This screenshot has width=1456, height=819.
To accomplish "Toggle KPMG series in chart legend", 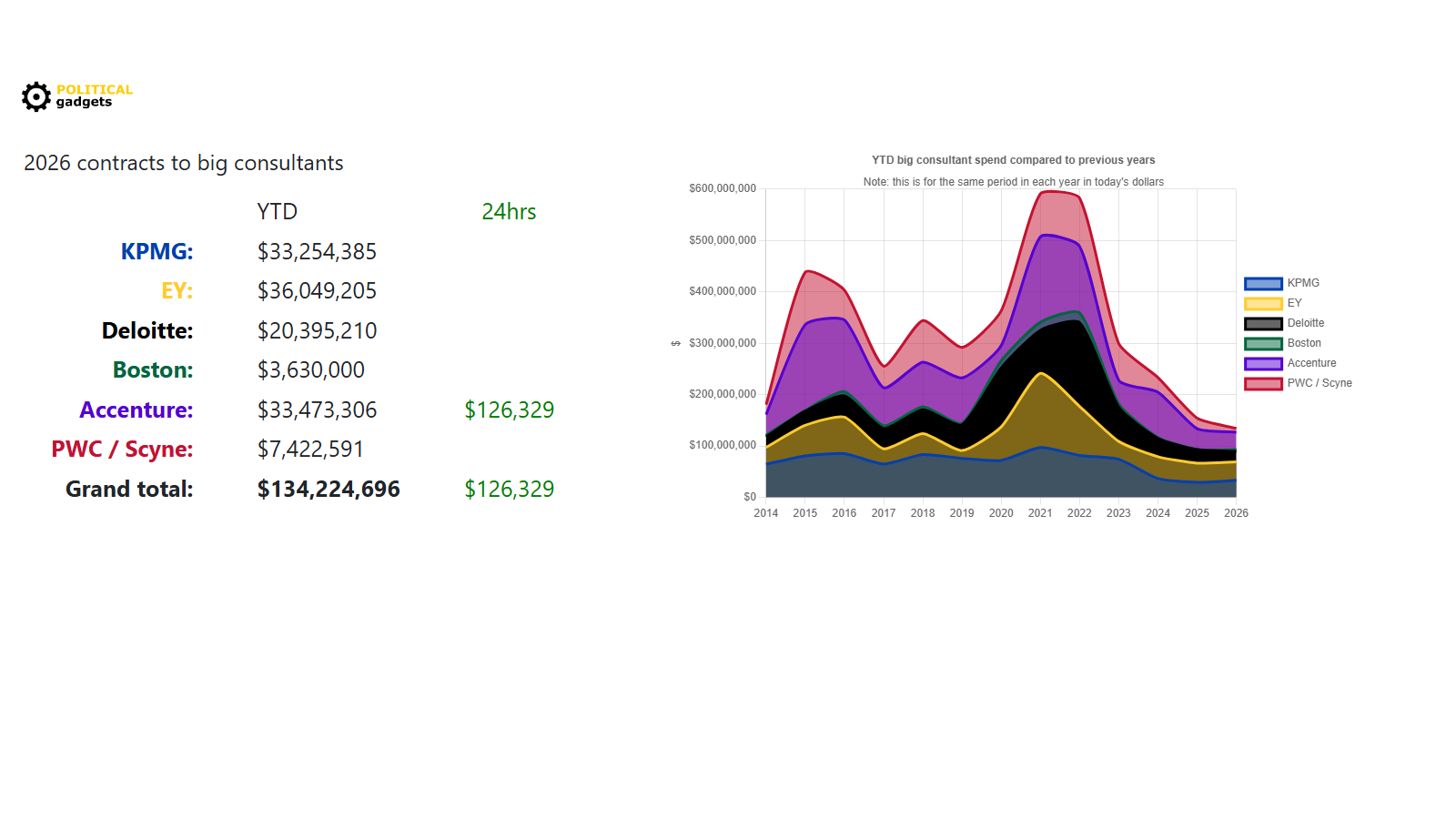I will tap(1281, 283).
